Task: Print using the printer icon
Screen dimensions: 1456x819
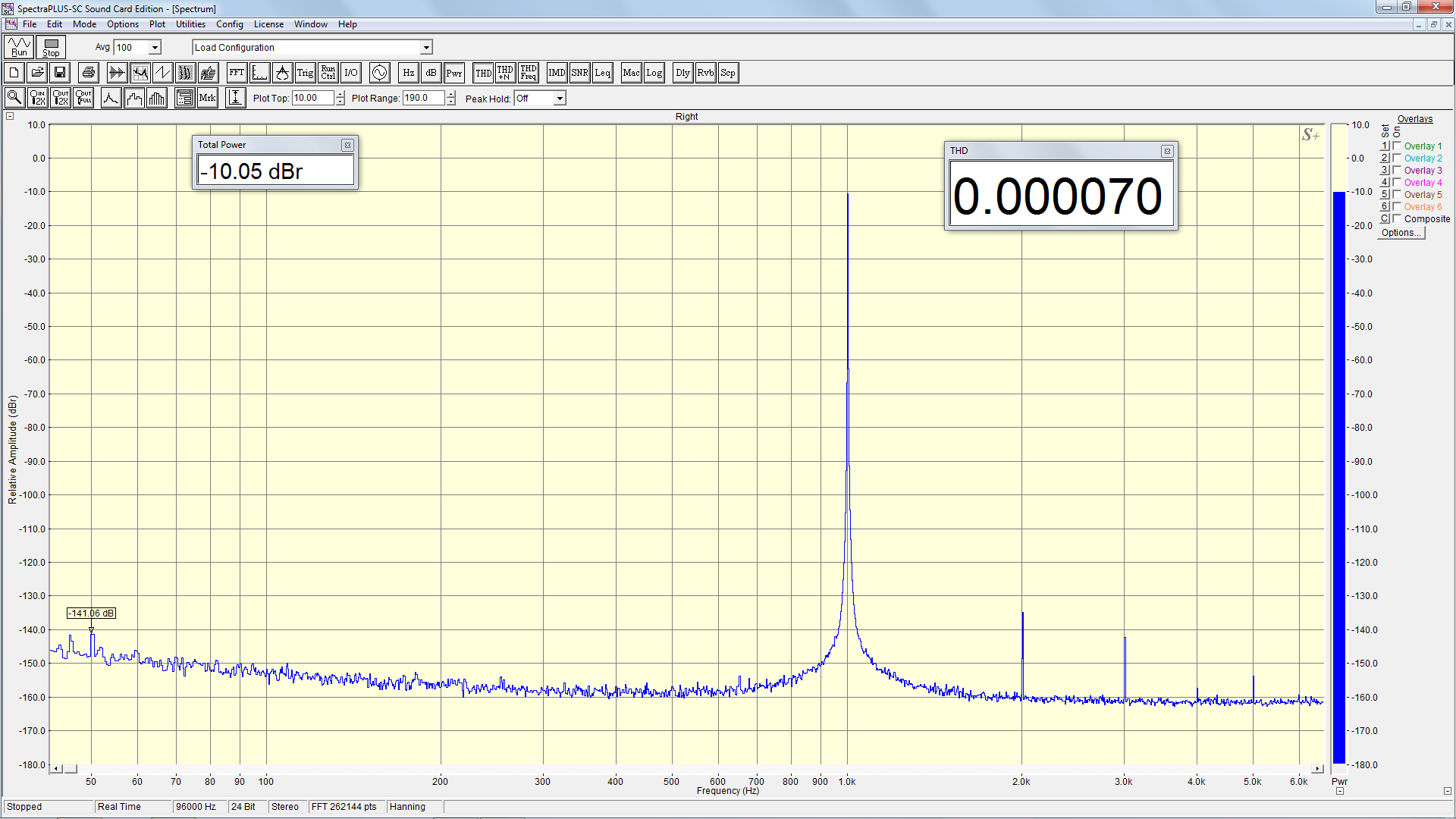Action: 89,73
